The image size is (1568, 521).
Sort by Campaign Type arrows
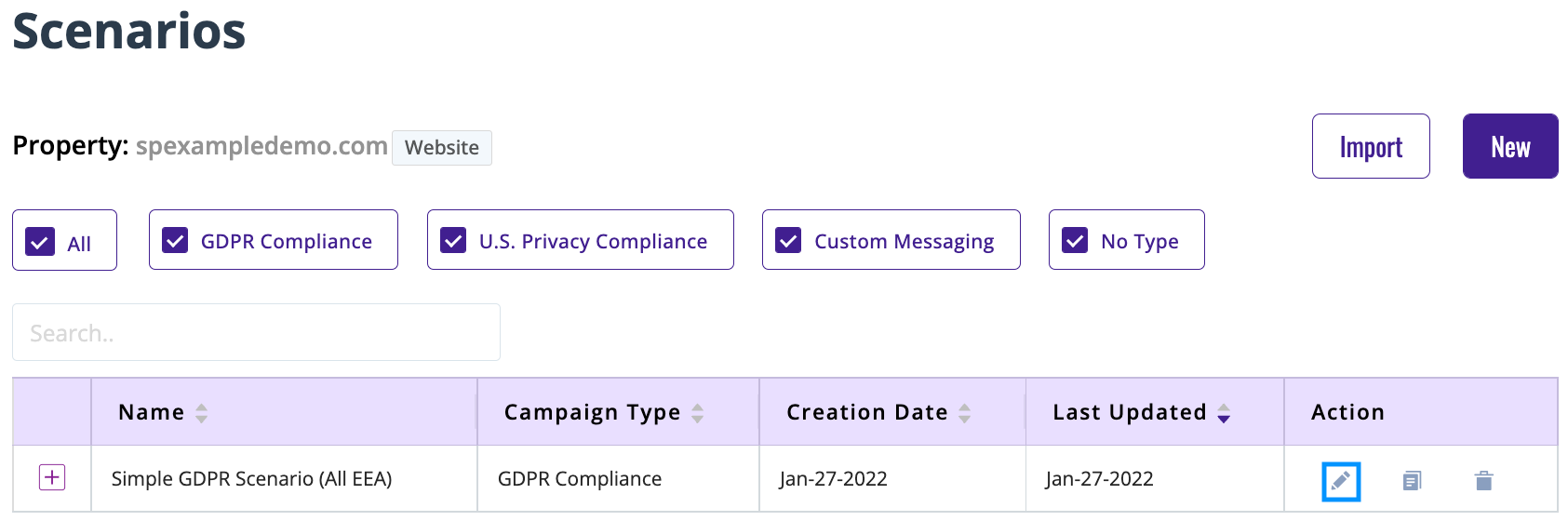[698, 413]
